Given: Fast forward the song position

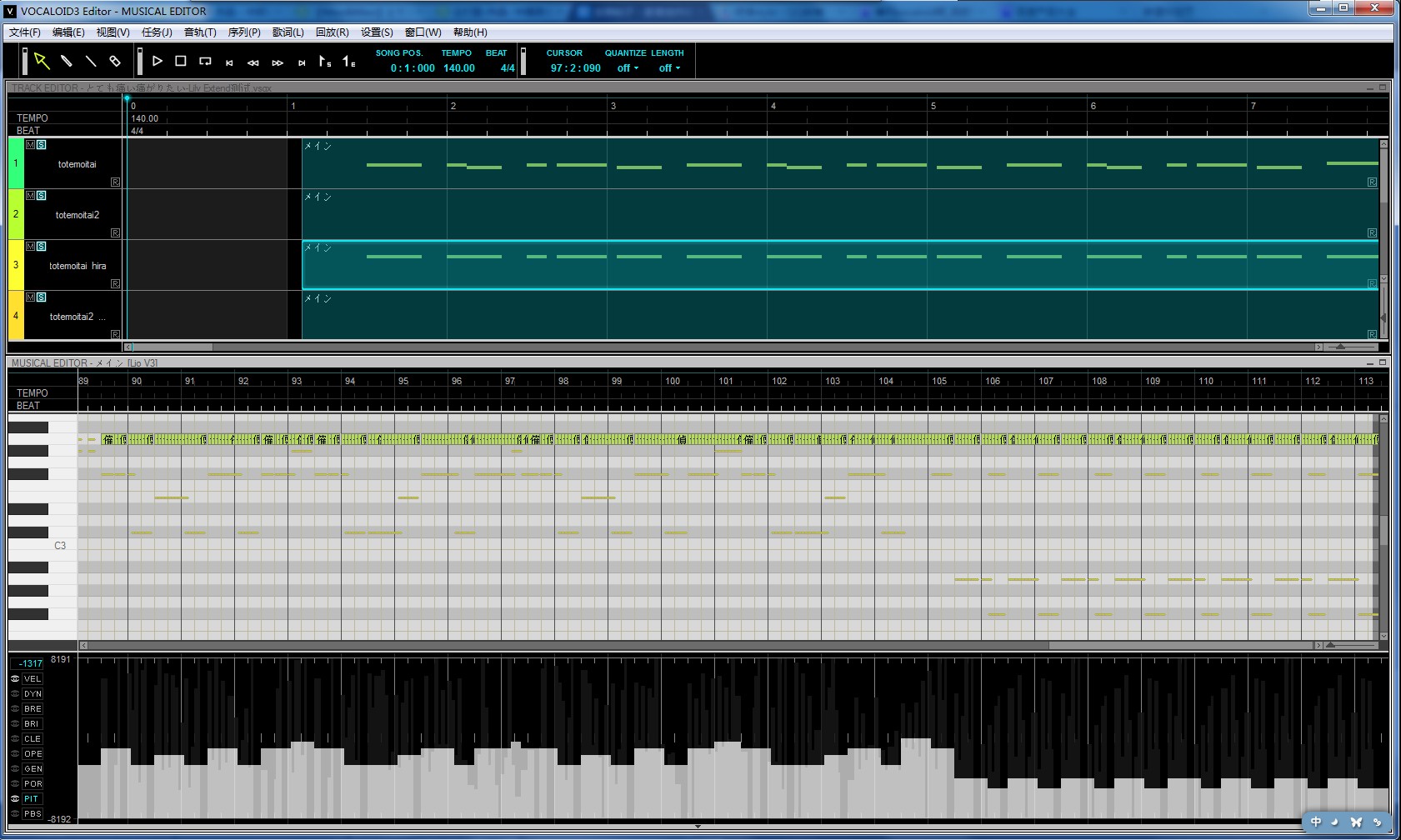Looking at the screenshot, I should pyautogui.click(x=278, y=62).
